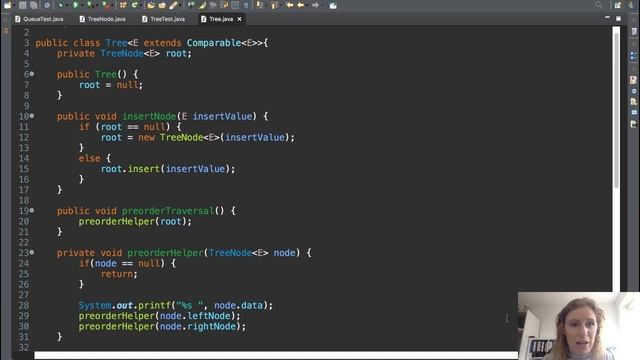Open Run dropdown arrow beside green Run icon

[82, 5]
